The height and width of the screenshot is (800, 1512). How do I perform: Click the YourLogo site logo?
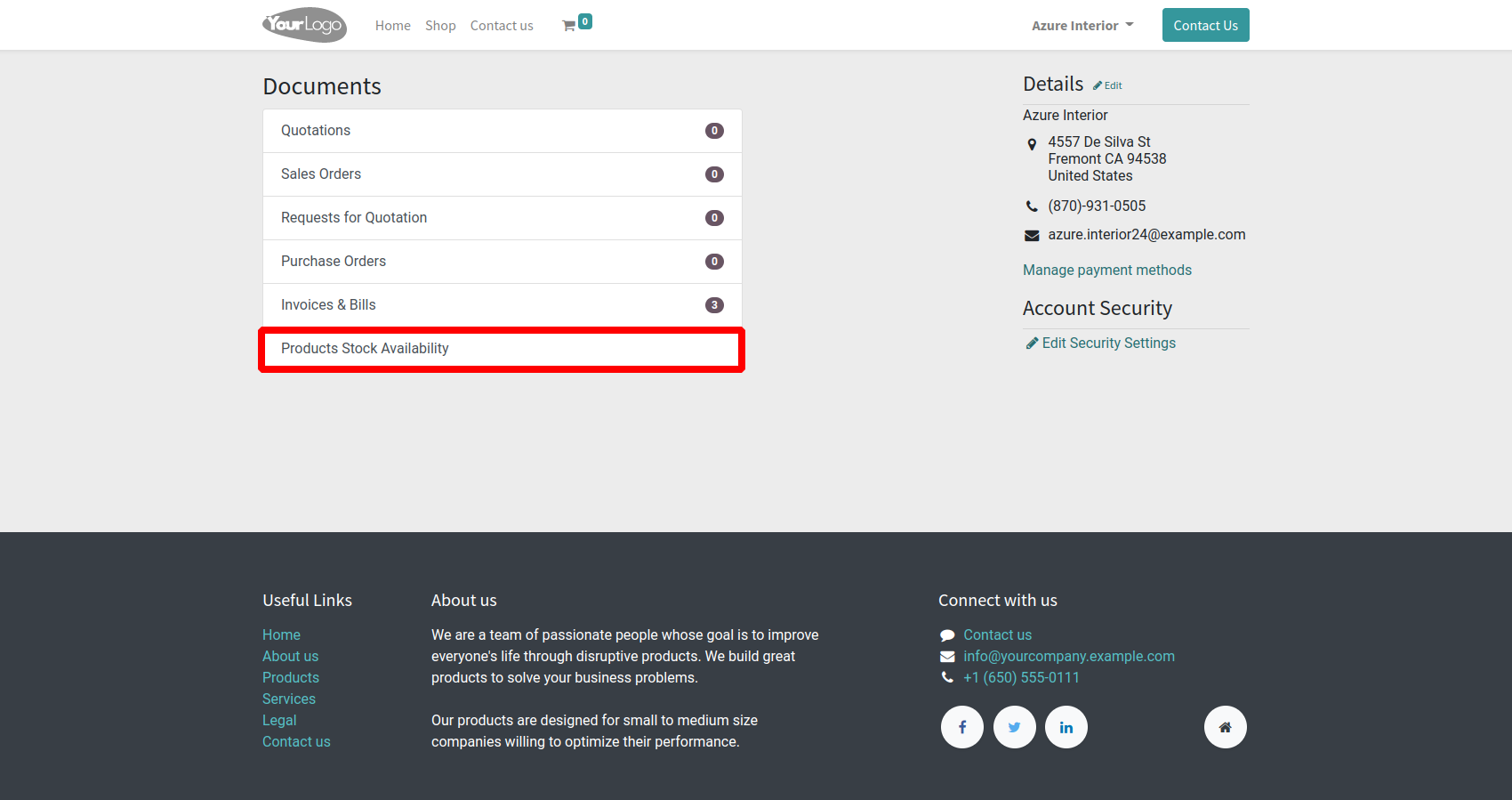304,25
